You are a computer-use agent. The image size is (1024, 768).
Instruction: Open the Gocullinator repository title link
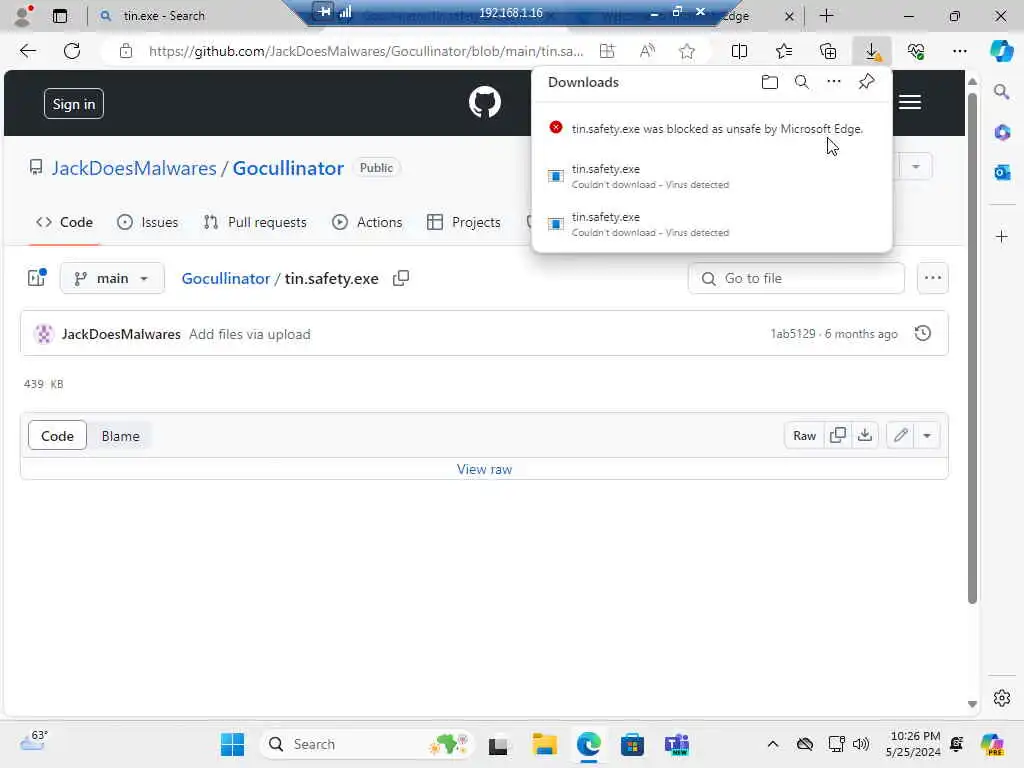(x=288, y=168)
